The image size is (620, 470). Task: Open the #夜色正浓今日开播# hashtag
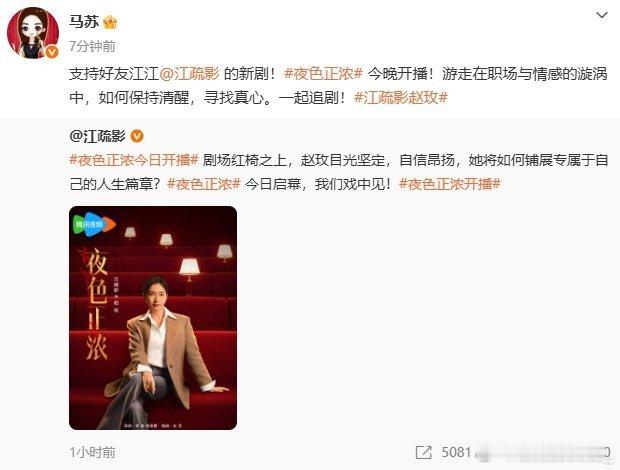[134, 160]
